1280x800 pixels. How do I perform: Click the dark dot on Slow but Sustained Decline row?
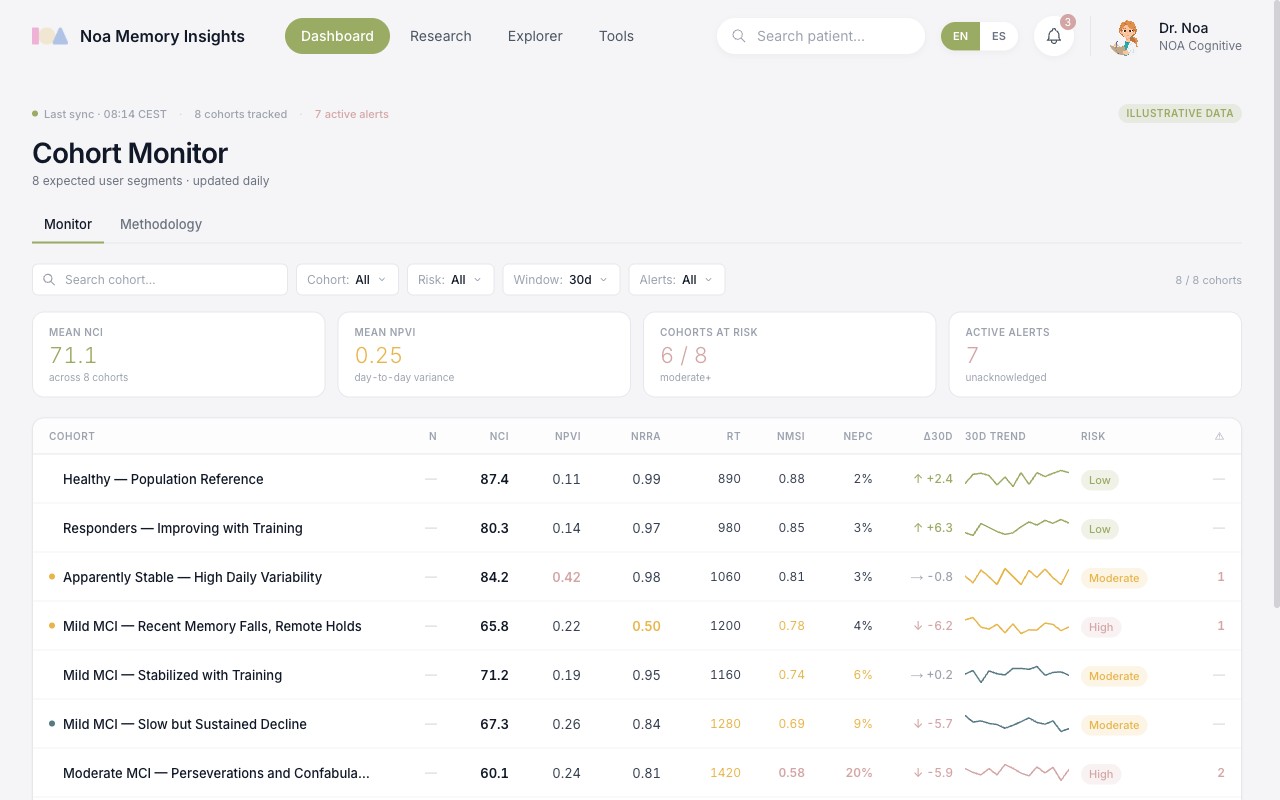click(x=52, y=724)
